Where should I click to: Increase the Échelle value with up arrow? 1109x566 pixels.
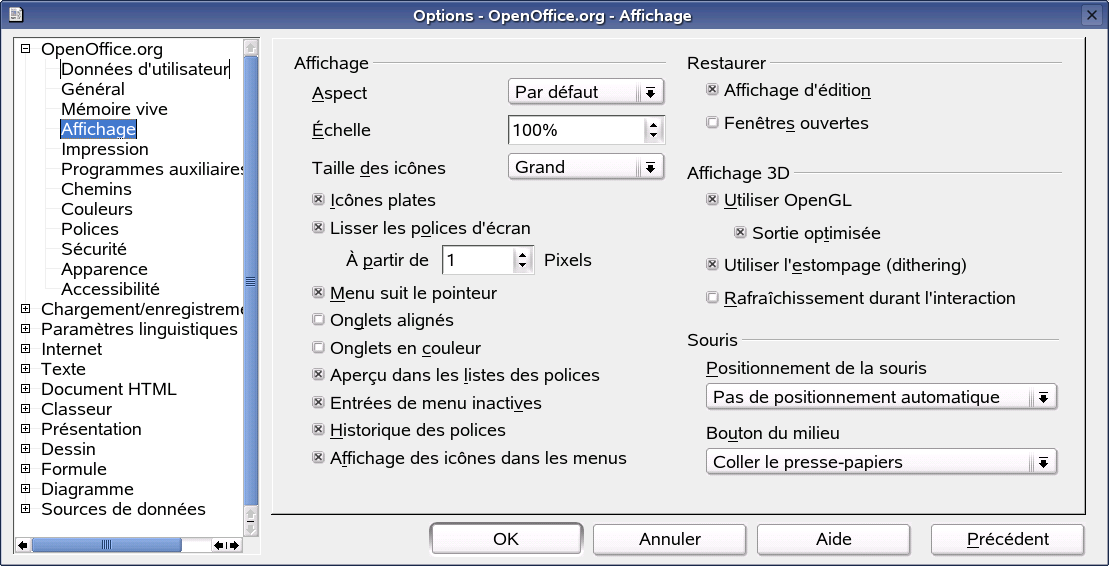654,124
